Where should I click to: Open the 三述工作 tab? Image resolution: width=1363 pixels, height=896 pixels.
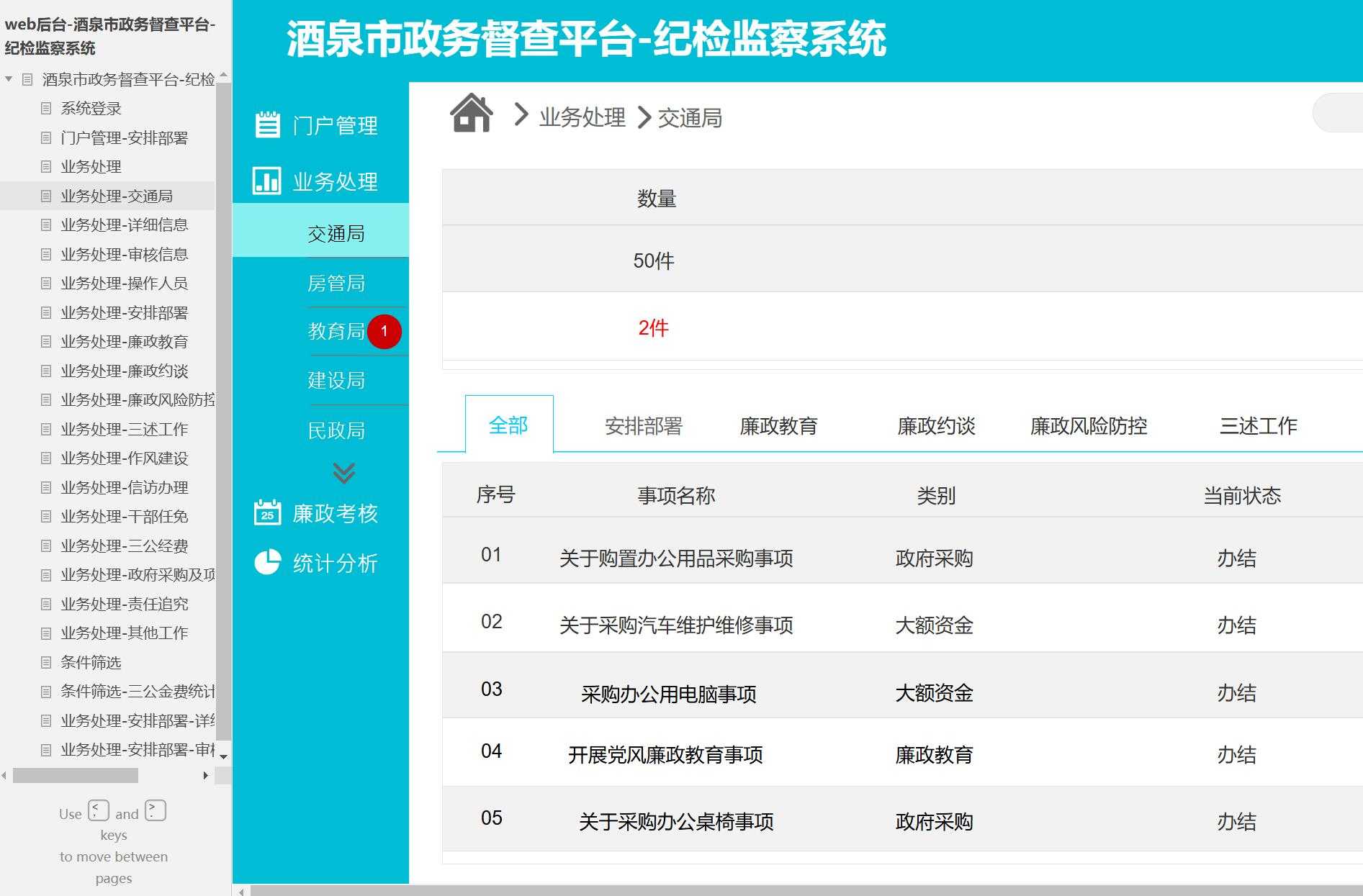[x=1258, y=426]
